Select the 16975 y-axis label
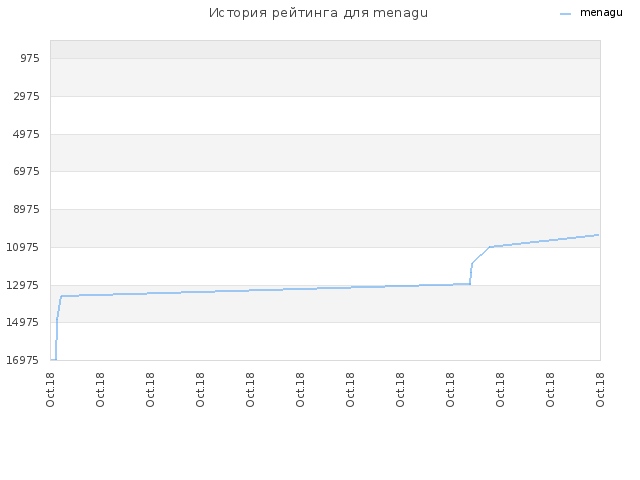Viewport: 640px width, 480px height. [23, 360]
